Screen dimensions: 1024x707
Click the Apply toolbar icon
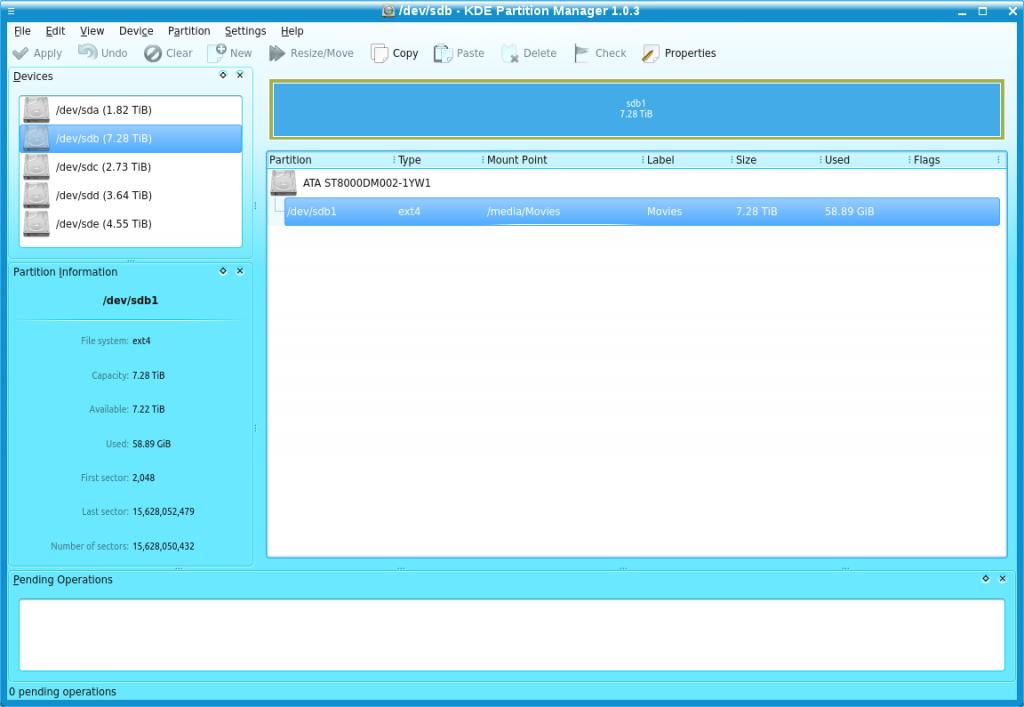[x=21, y=53]
